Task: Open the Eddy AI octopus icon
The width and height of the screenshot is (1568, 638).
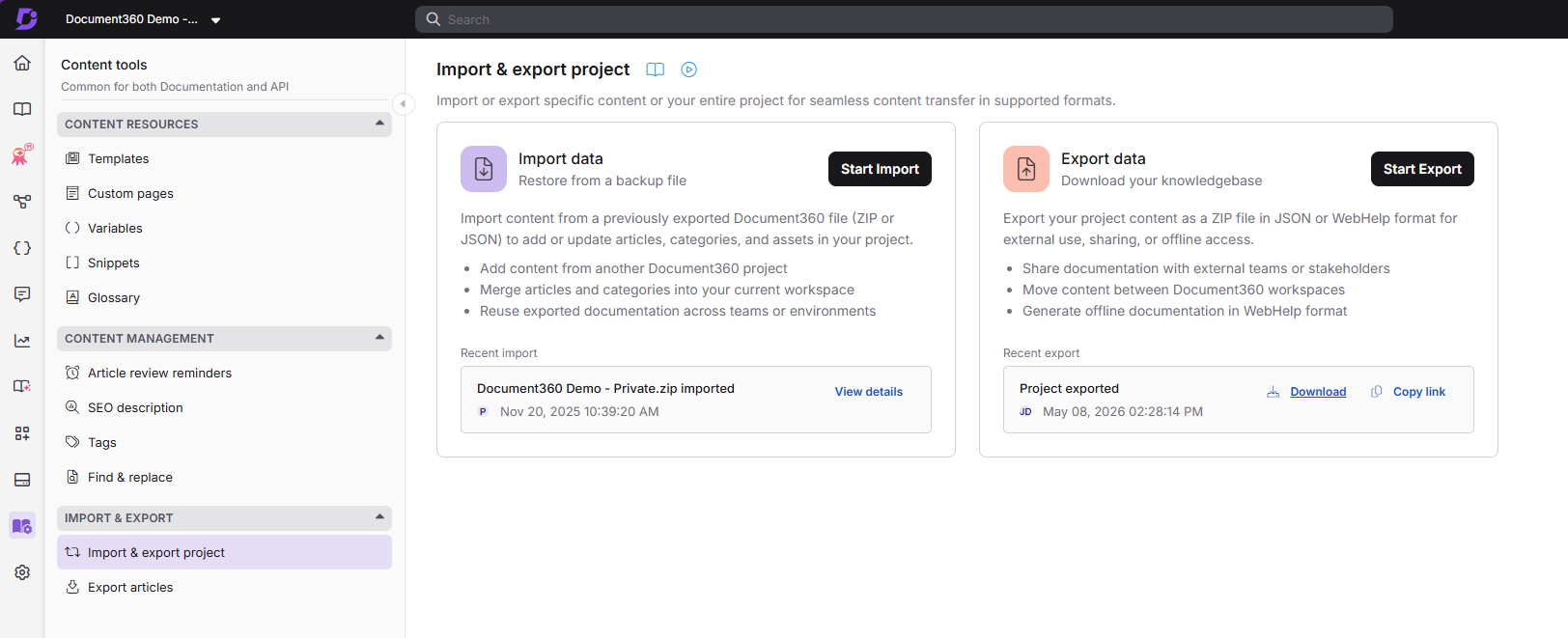Action: (22, 154)
